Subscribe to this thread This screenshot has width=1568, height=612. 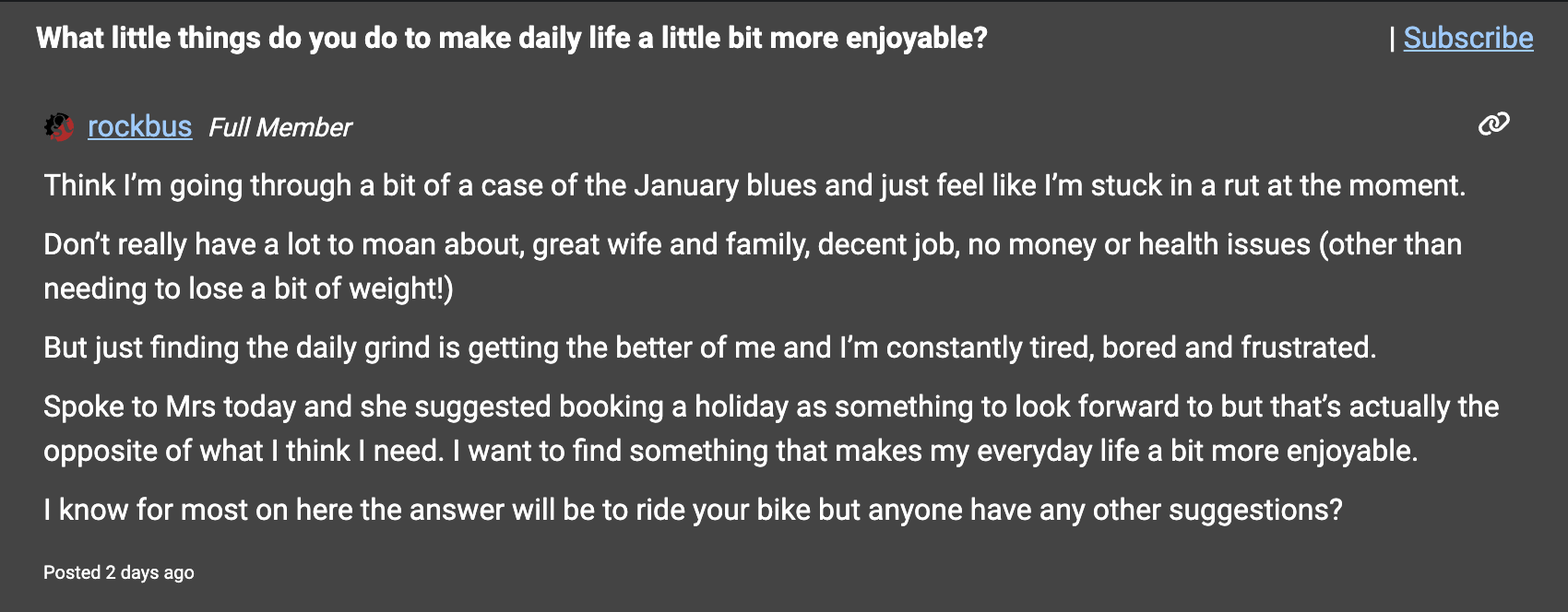[1467, 38]
